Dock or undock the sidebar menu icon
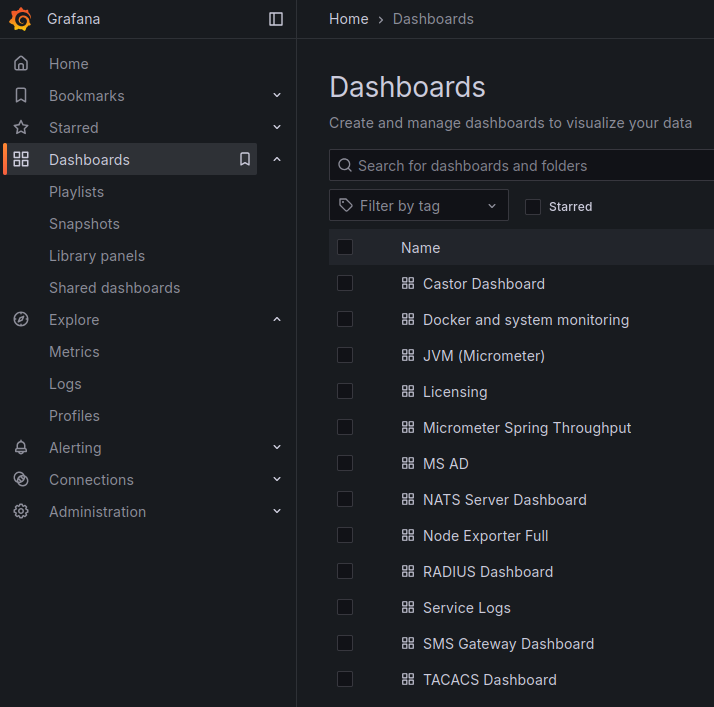 276,19
